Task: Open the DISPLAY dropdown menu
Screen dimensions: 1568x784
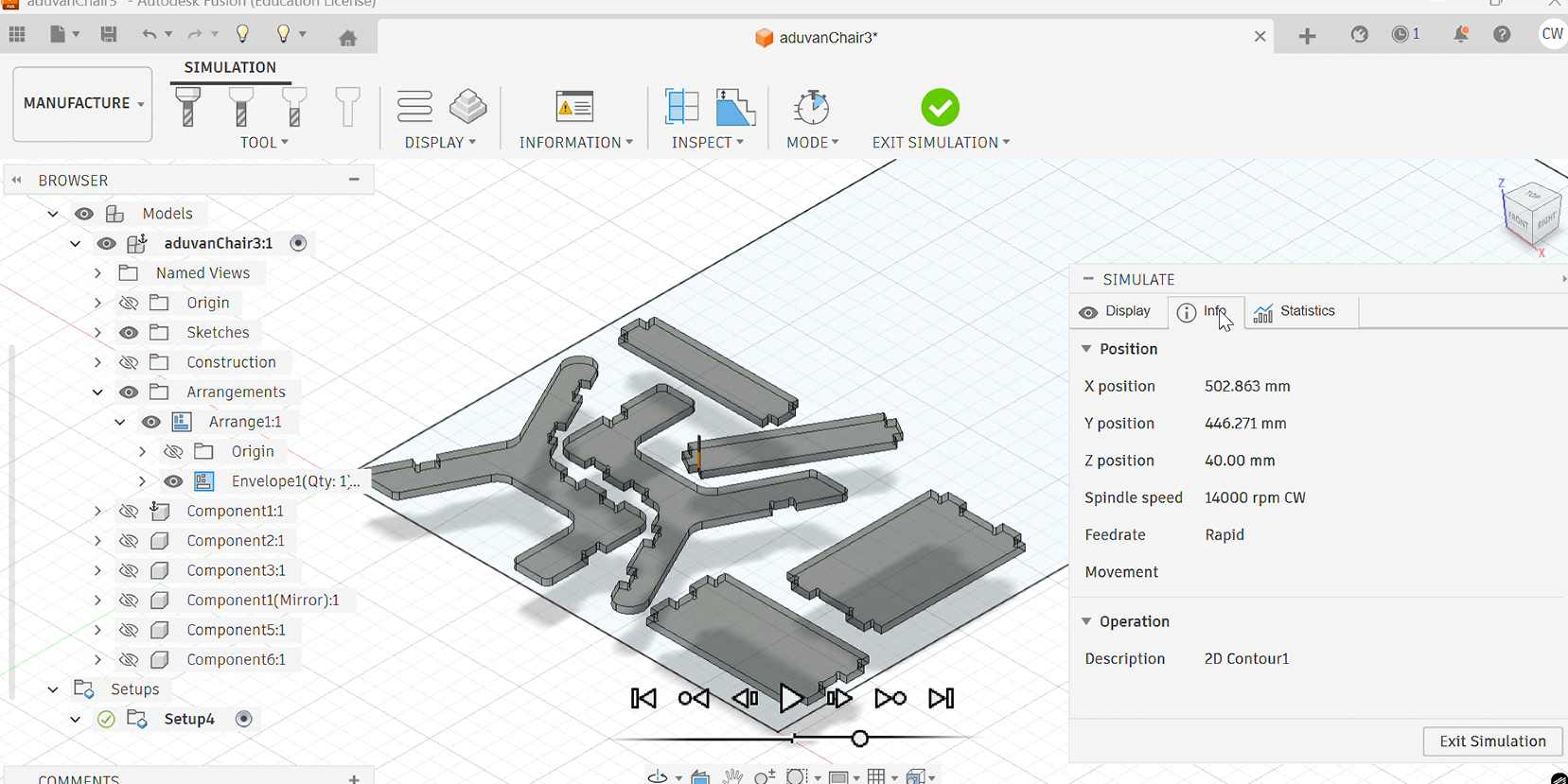Action: tap(440, 143)
